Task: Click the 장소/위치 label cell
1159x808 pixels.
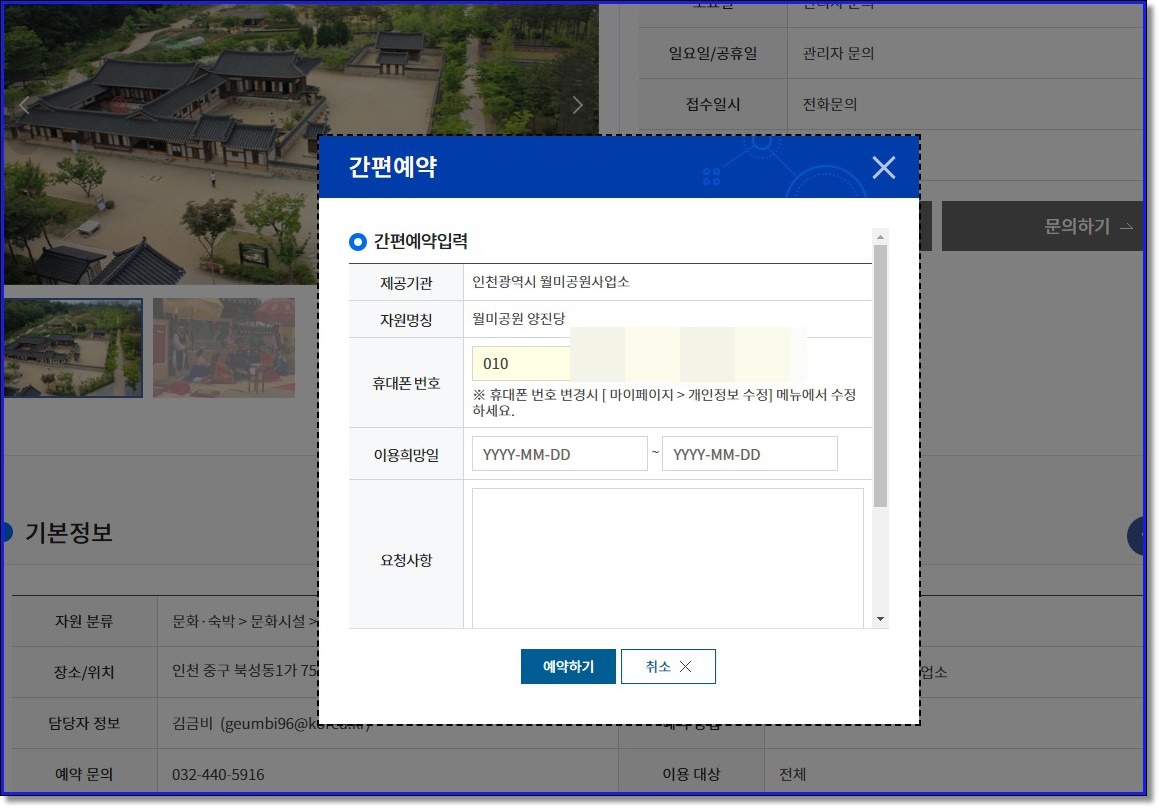Action: [84, 672]
